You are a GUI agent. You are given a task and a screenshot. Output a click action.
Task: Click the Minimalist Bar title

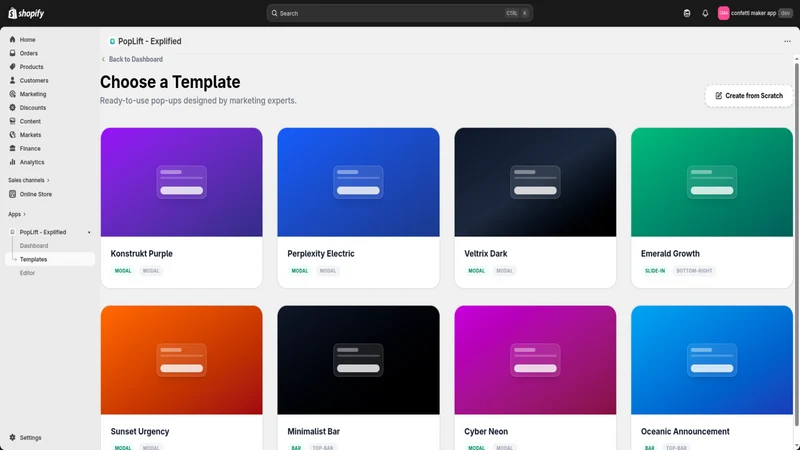313,432
